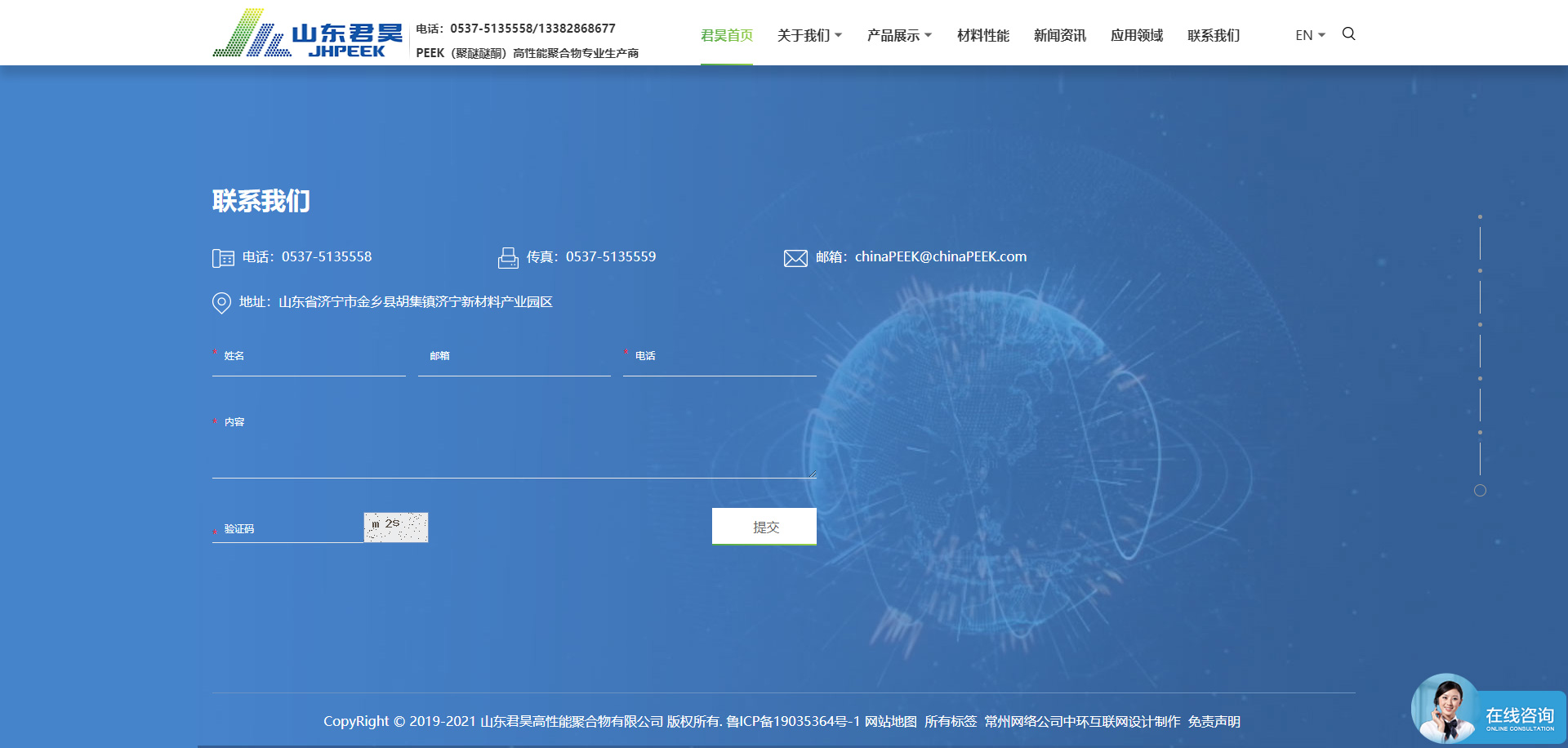This screenshot has width=1568, height=748.
Task: Open the 网站地图 footer link
Action: (x=891, y=722)
